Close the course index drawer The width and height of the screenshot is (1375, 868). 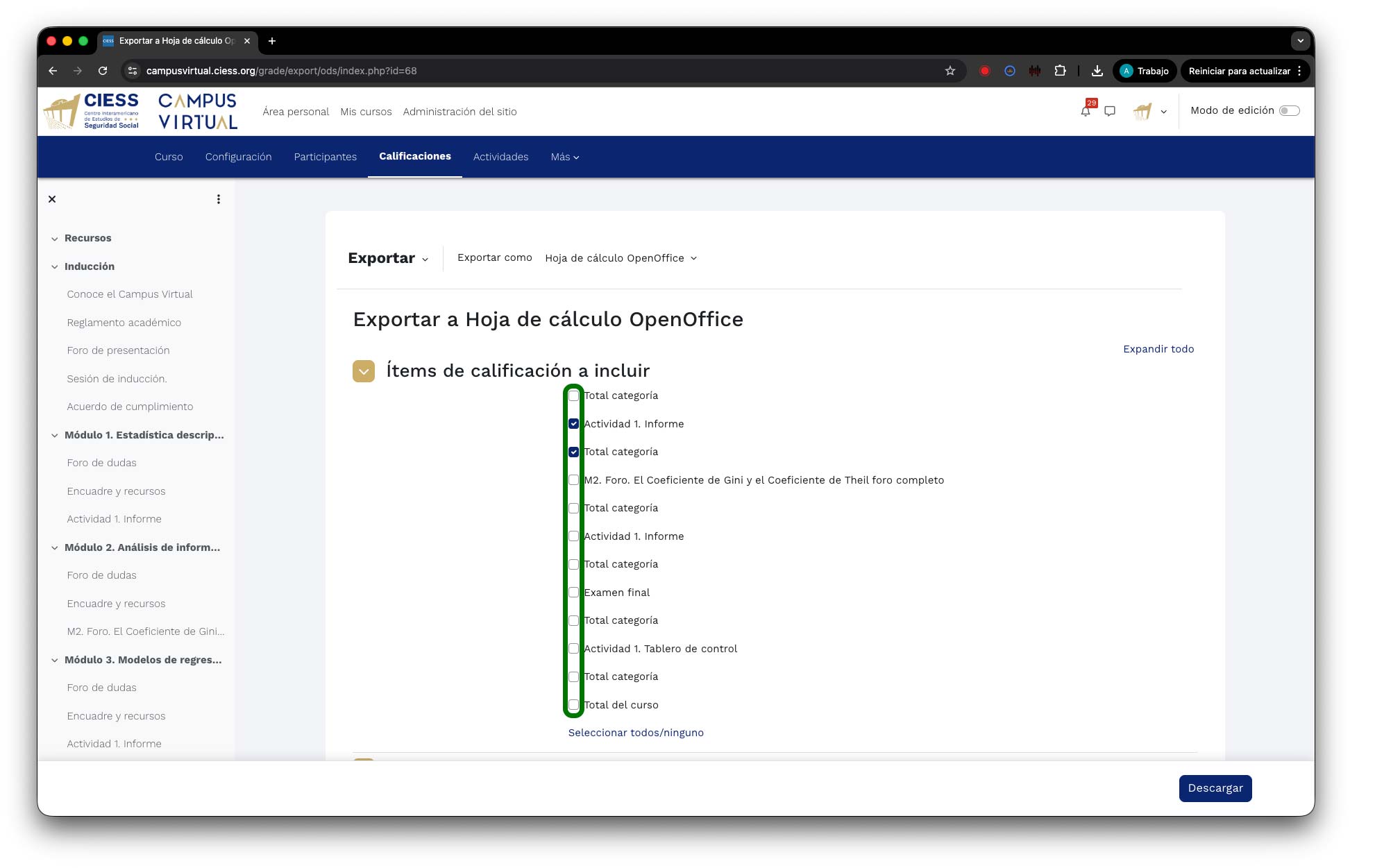coord(52,199)
